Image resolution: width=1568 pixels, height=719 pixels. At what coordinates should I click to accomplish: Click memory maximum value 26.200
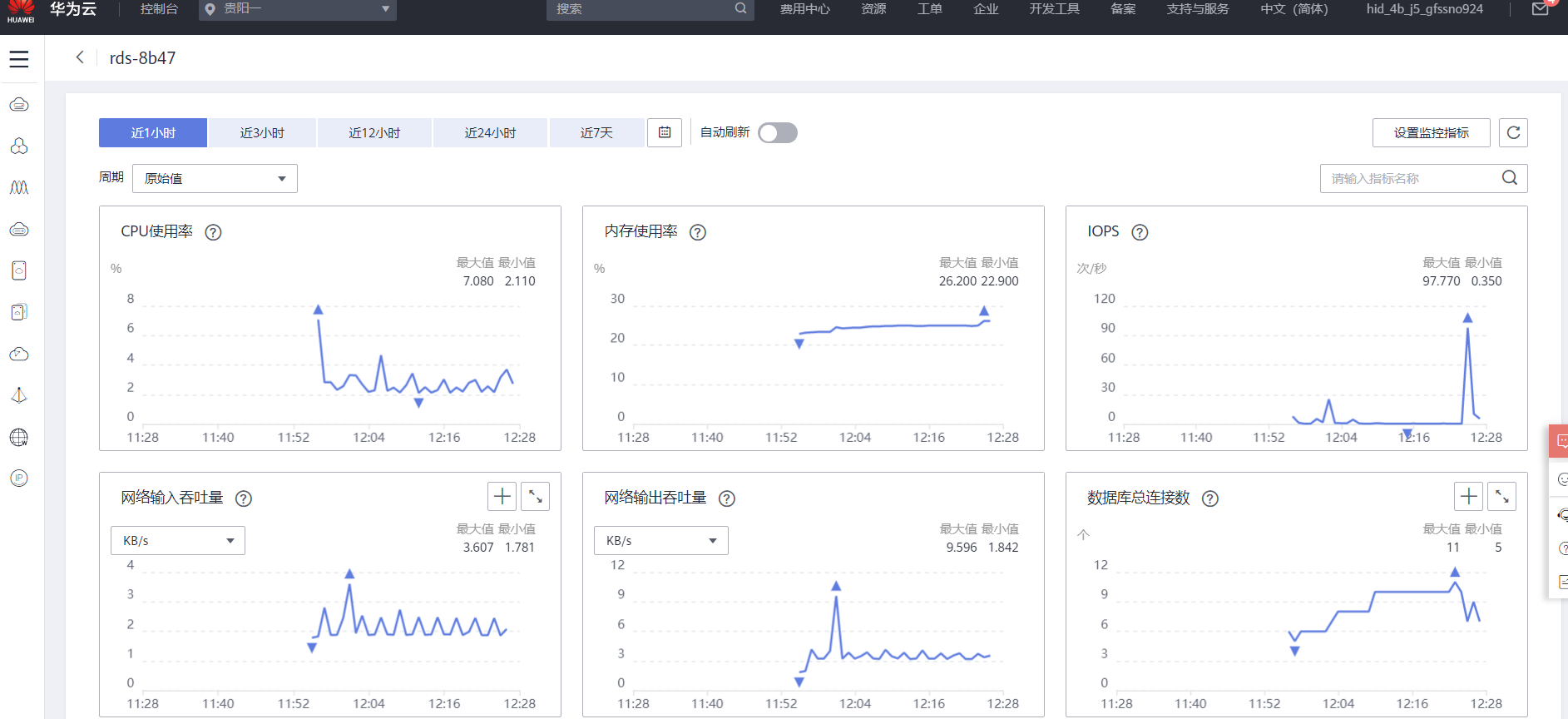pos(957,281)
